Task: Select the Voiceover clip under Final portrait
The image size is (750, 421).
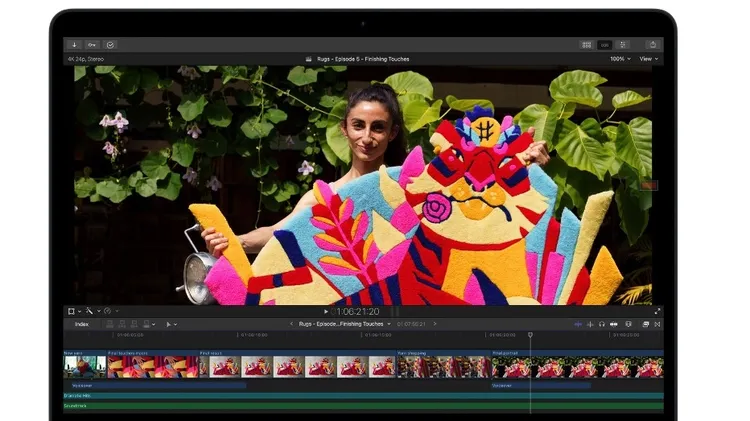Action: pyautogui.click(x=541, y=386)
